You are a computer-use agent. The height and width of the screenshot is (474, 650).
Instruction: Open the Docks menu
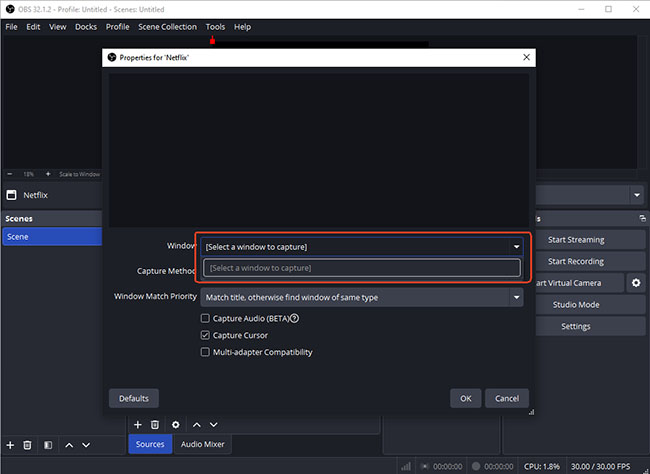[86, 27]
